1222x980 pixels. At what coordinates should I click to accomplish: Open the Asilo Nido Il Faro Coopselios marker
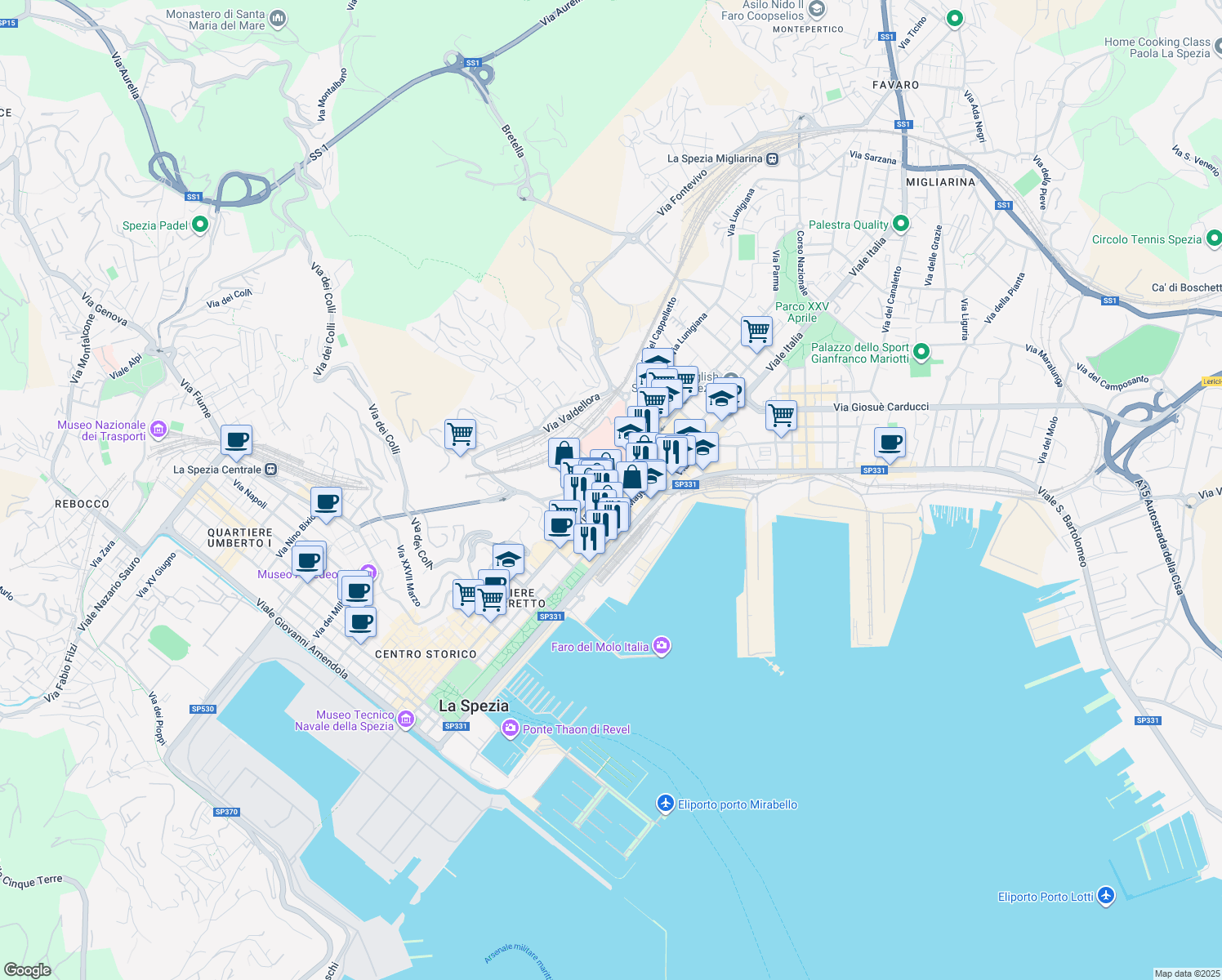pos(817,8)
